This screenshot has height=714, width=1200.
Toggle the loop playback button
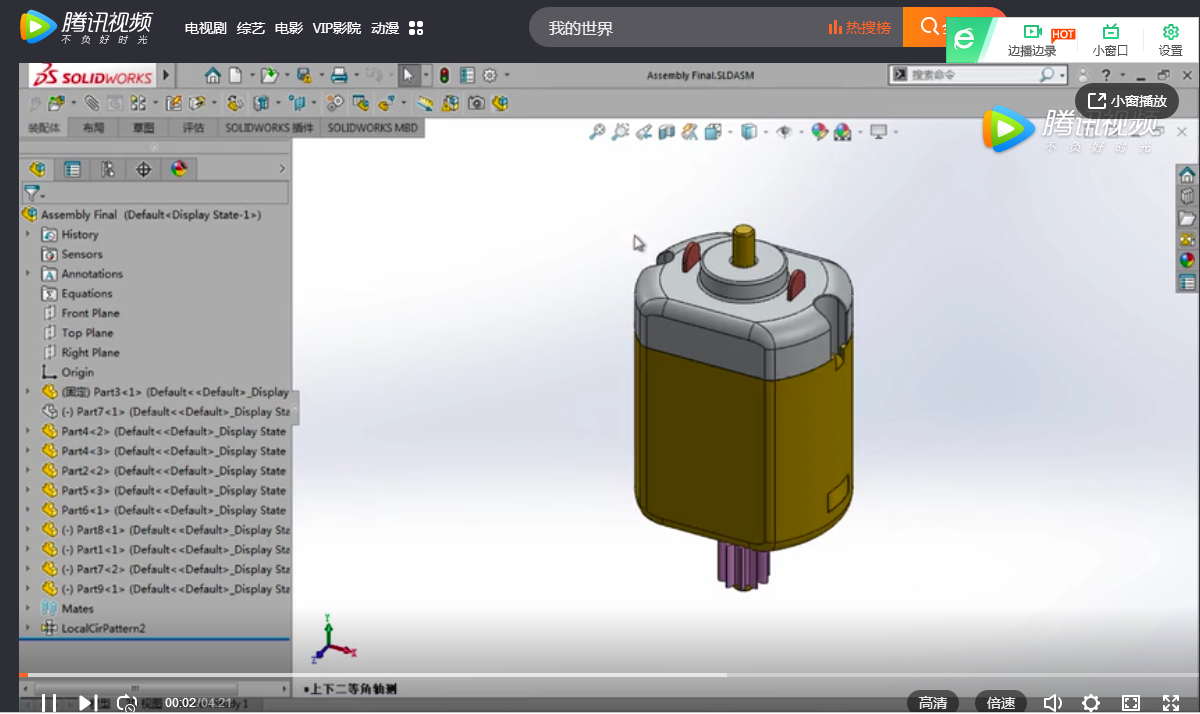point(126,703)
